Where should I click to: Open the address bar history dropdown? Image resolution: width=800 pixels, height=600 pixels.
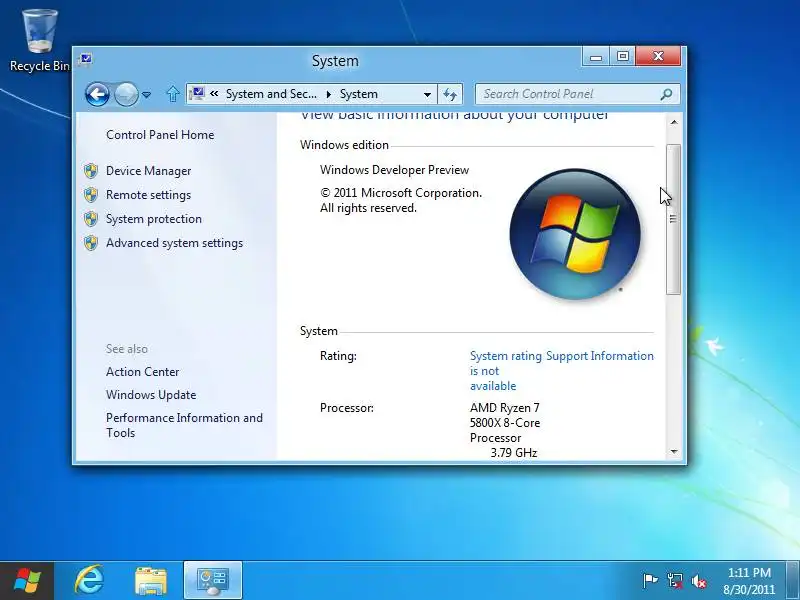(427, 94)
